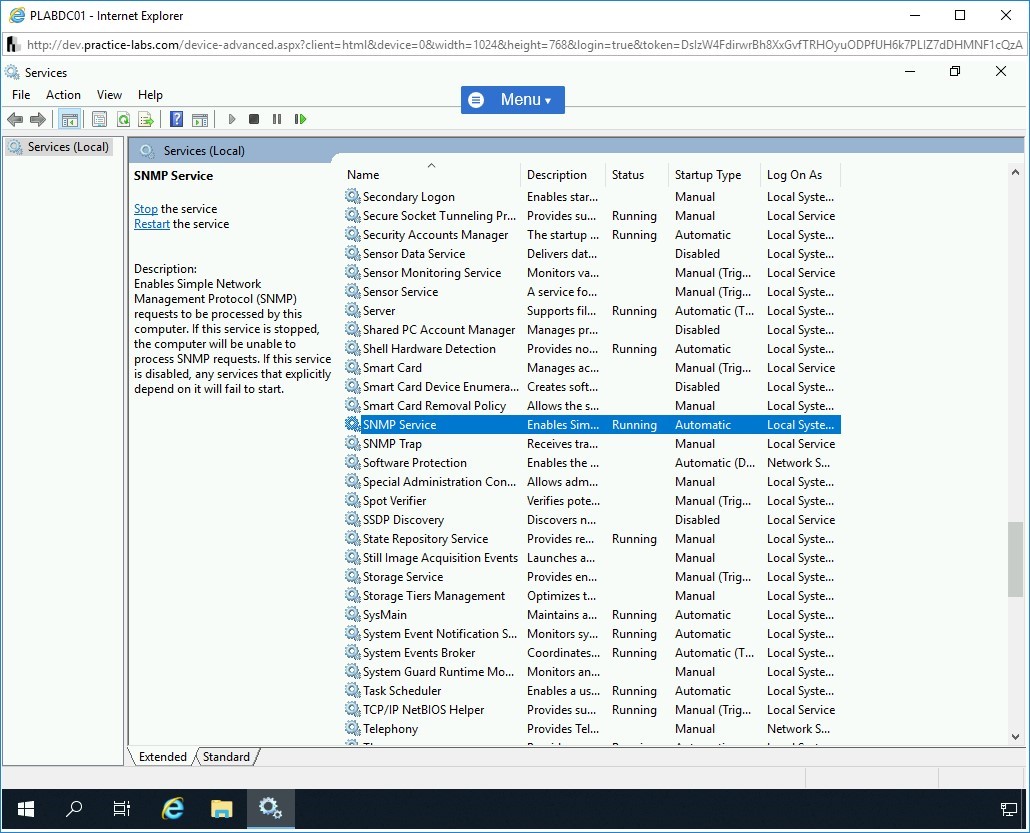The width and height of the screenshot is (1030, 833).
Task: Open the Action menu
Action: pos(63,95)
